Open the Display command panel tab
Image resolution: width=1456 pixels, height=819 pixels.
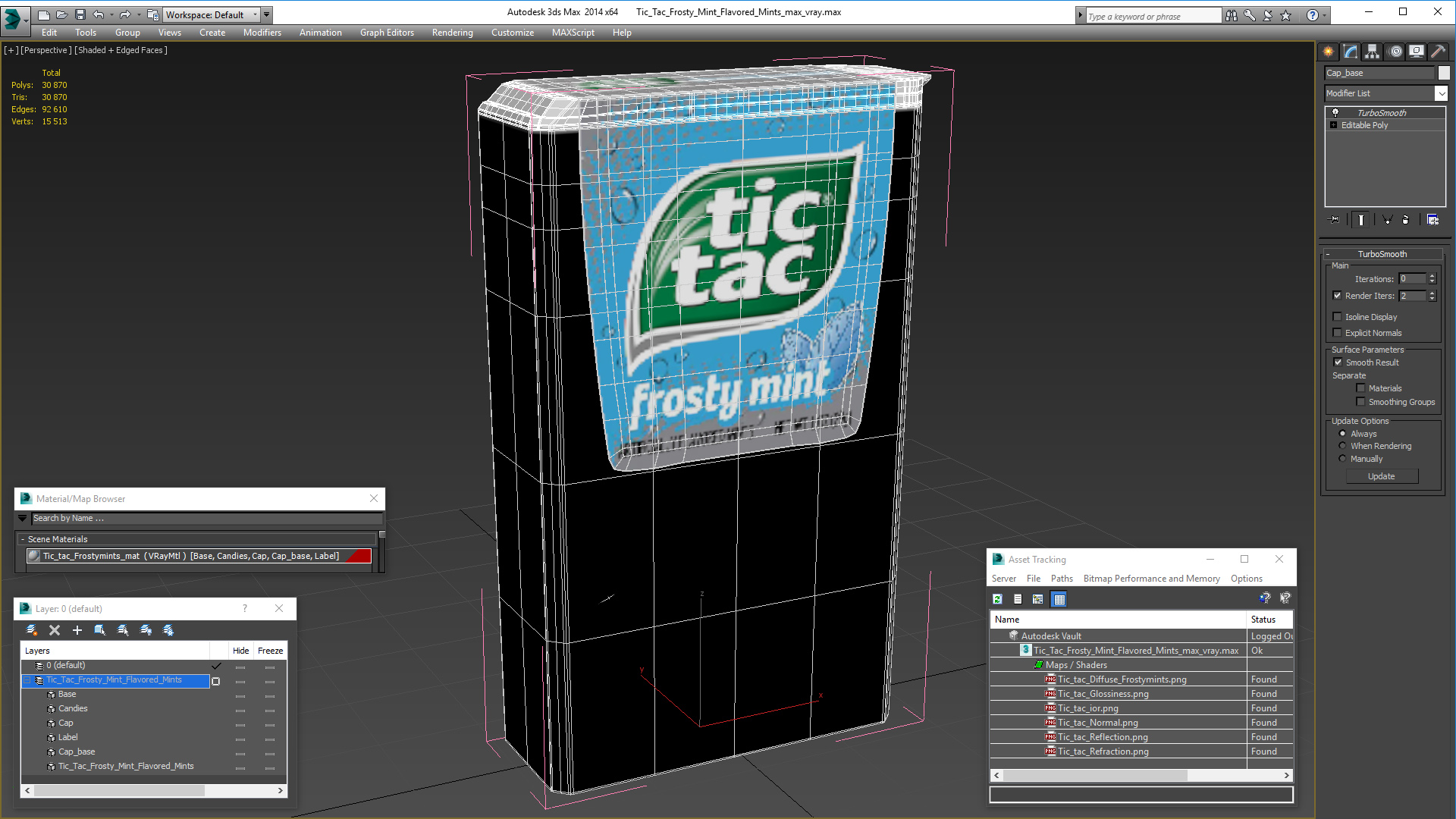click(x=1417, y=52)
